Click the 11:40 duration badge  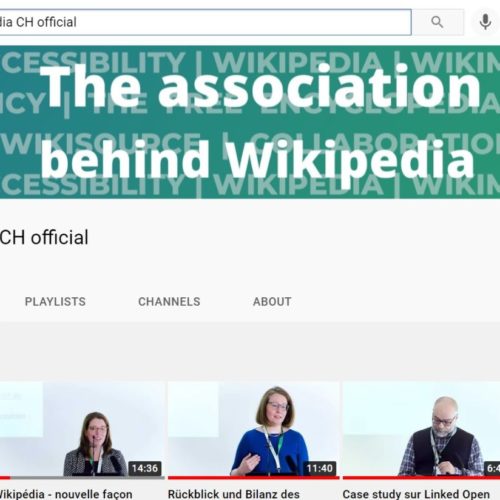click(x=320, y=468)
